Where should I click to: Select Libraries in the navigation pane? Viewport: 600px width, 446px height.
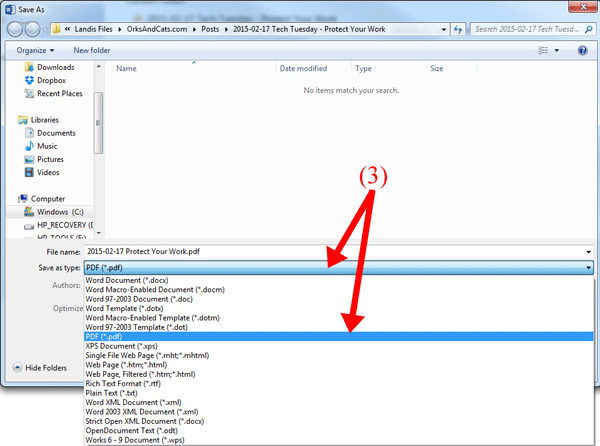click(x=39, y=120)
